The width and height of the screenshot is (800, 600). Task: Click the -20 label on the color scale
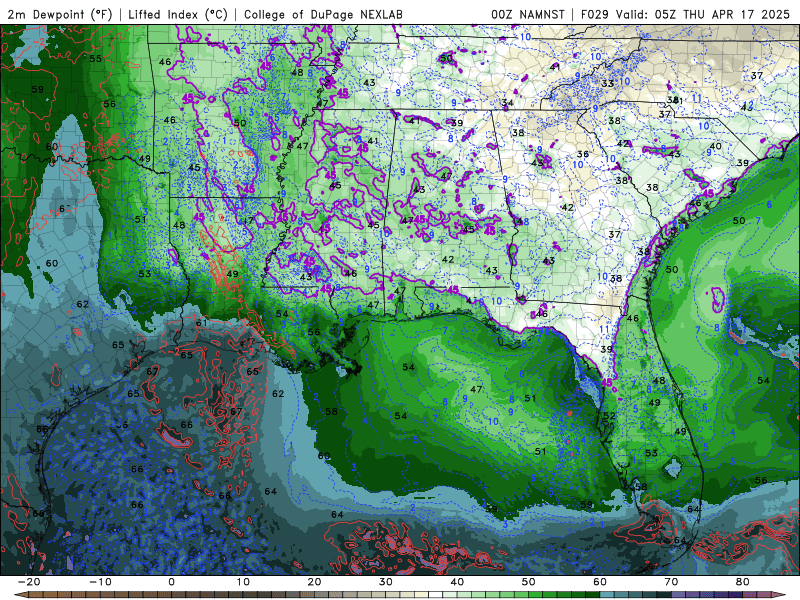coord(29,582)
